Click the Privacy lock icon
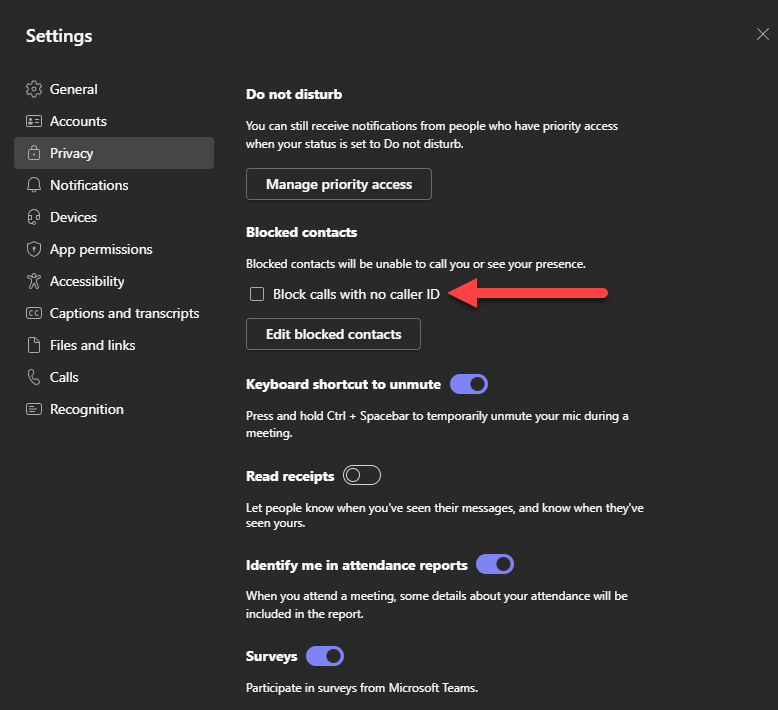The width and height of the screenshot is (778, 710). point(34,153)
